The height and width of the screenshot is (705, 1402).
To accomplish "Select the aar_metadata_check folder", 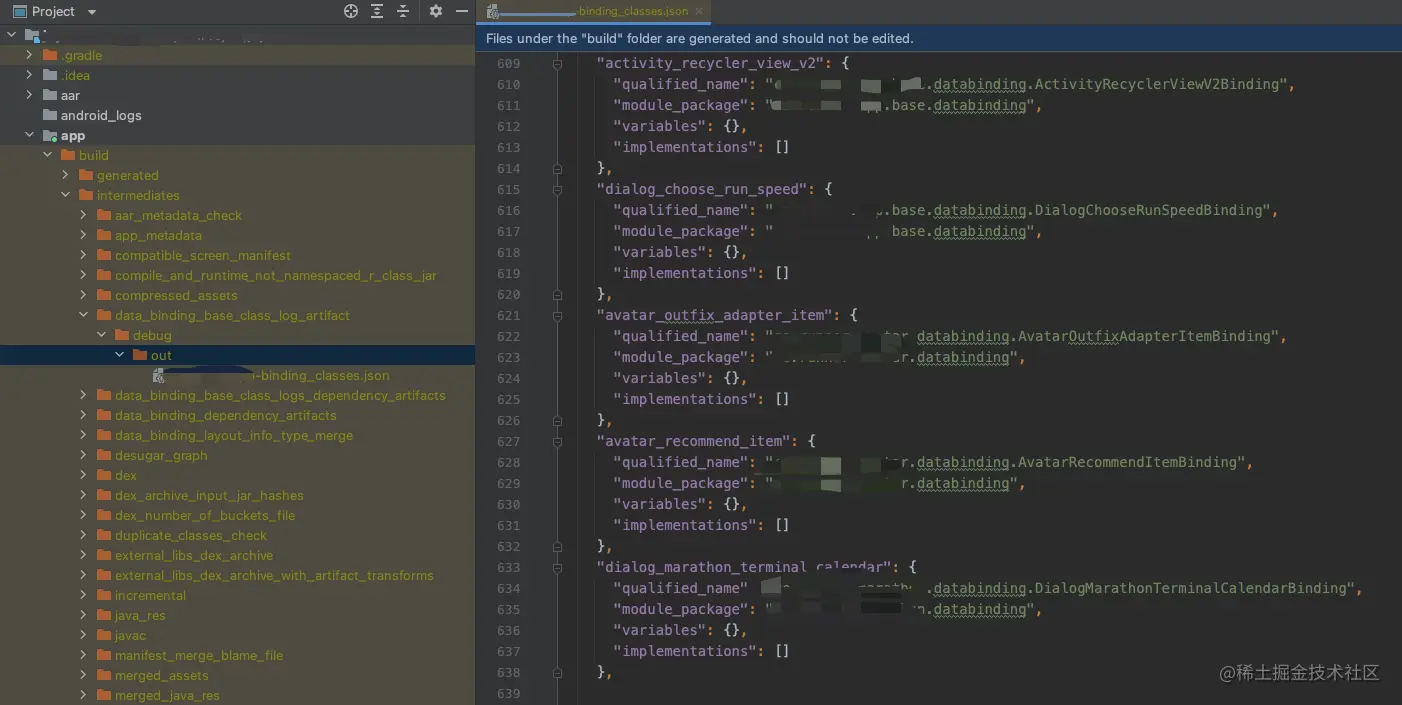I will [x=178, y=215].
